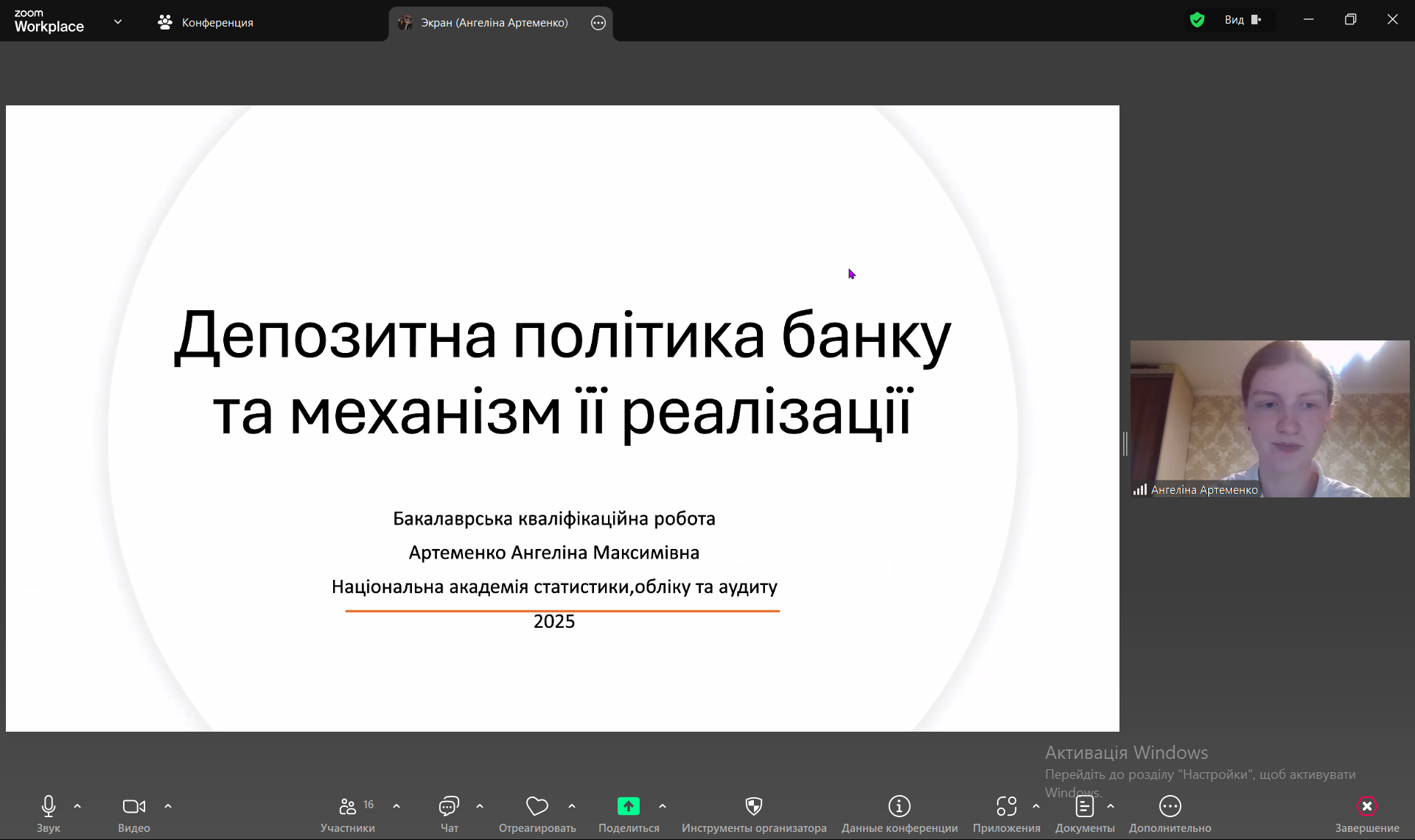
Task: Open Meeting info (Данные конференции) icon
Action: pyautogui.click(x=899, y=807)
